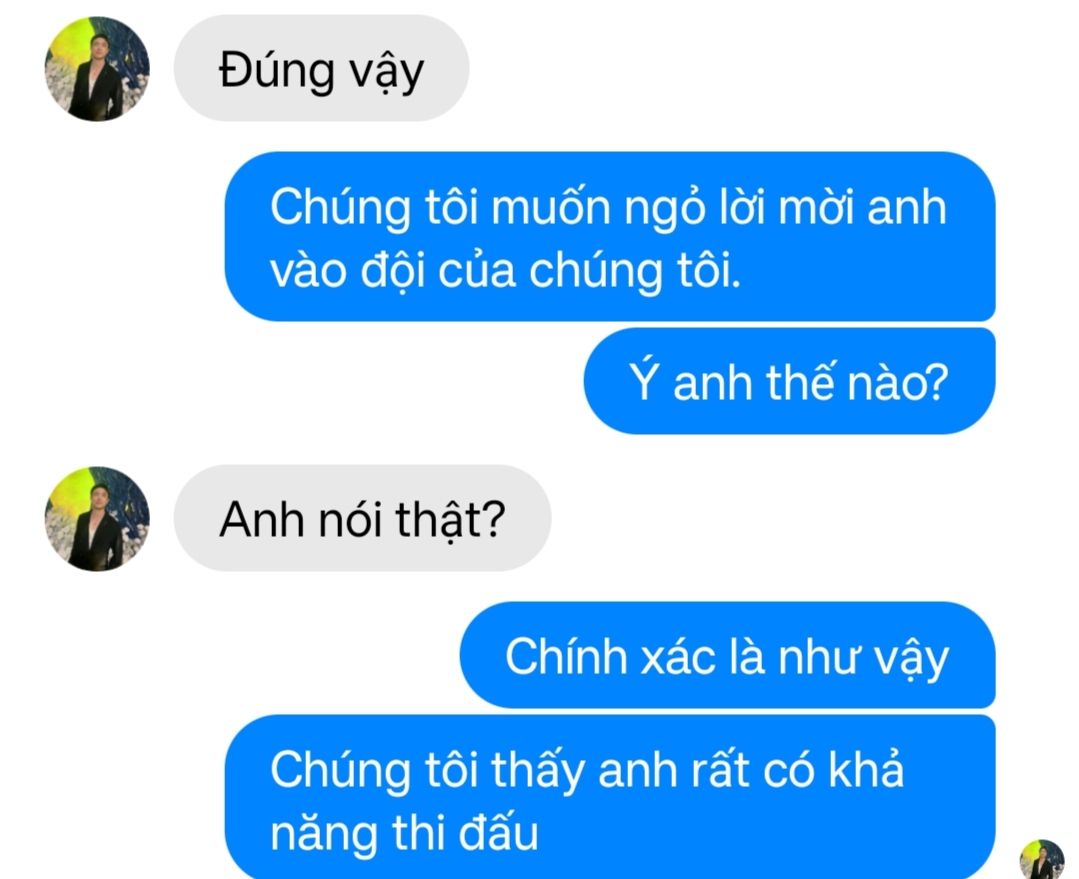Tap the profile picture next to "Anh nói thật?"

[x=97, y=518]
